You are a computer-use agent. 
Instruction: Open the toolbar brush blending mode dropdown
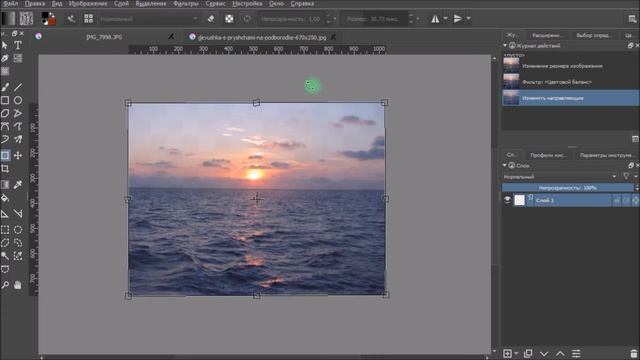(x=149, y=19)
